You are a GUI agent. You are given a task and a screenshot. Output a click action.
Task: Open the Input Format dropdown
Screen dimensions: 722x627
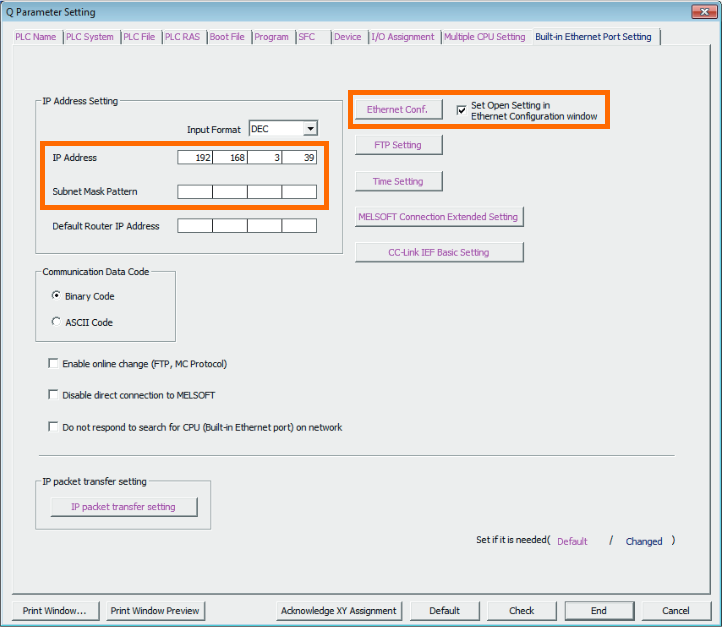tap(310, 129)
